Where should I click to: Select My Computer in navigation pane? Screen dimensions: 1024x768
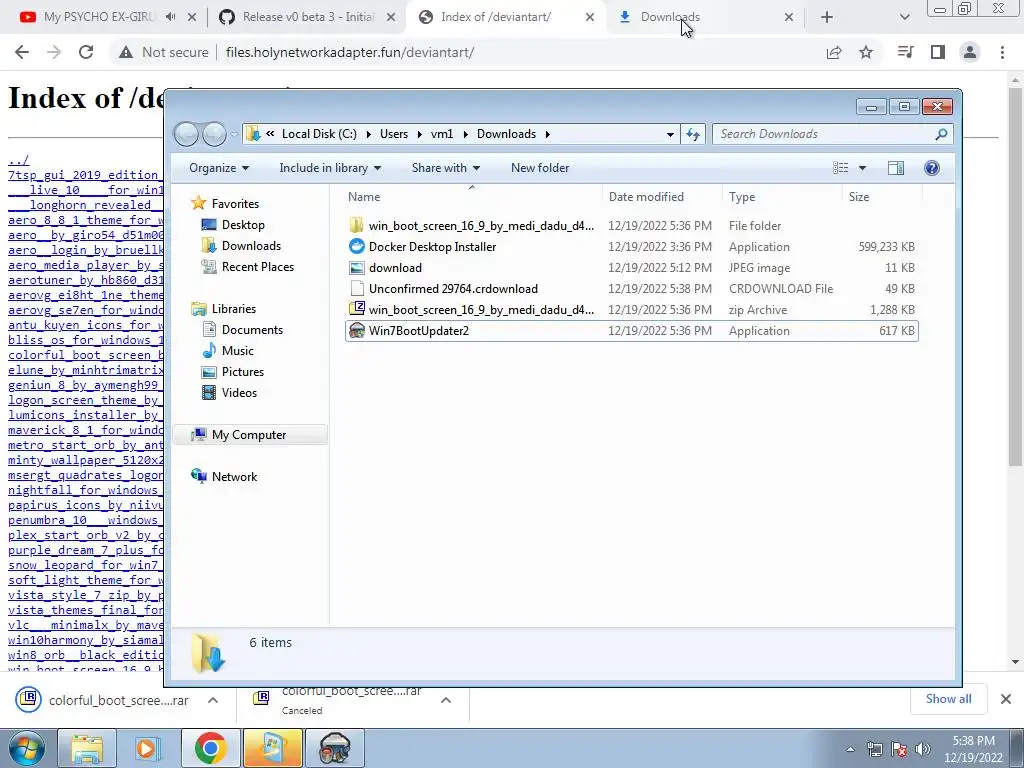pos(249,435)
